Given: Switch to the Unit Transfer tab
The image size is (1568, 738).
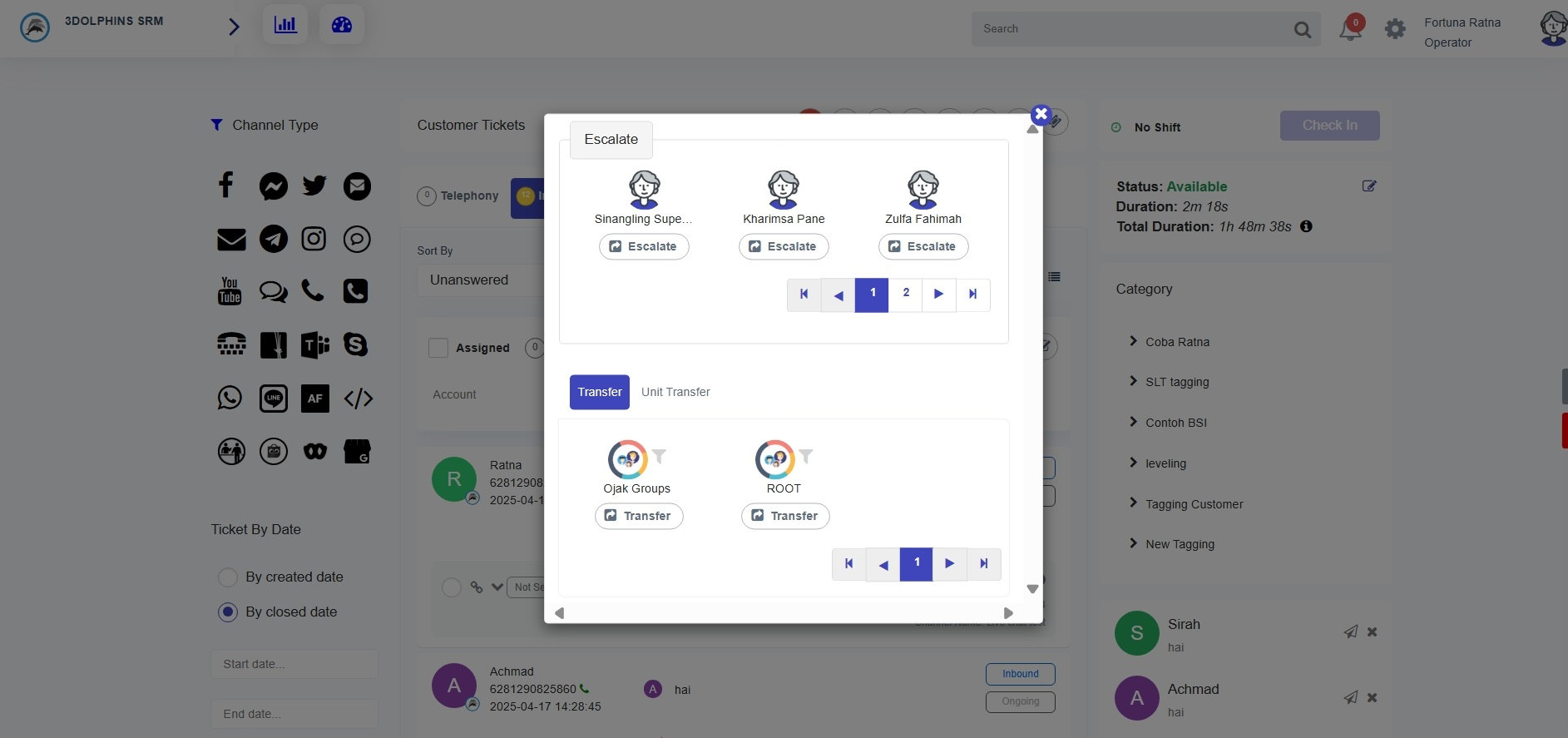Looking at the screenshot, I should [x=675, y=392].
